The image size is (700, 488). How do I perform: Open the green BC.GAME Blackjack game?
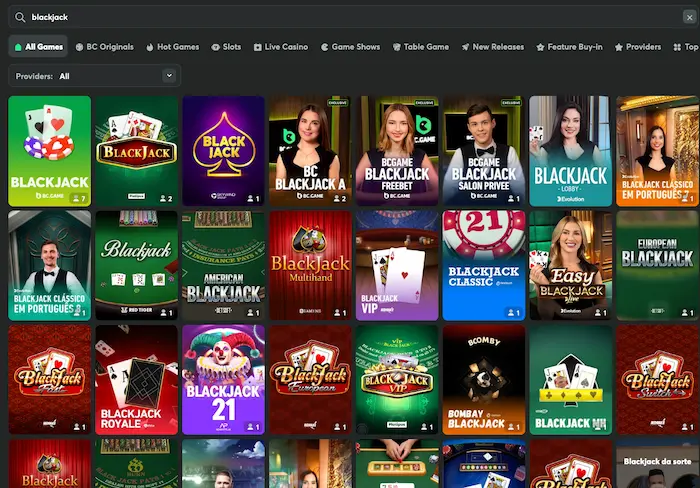click(50, 151)
